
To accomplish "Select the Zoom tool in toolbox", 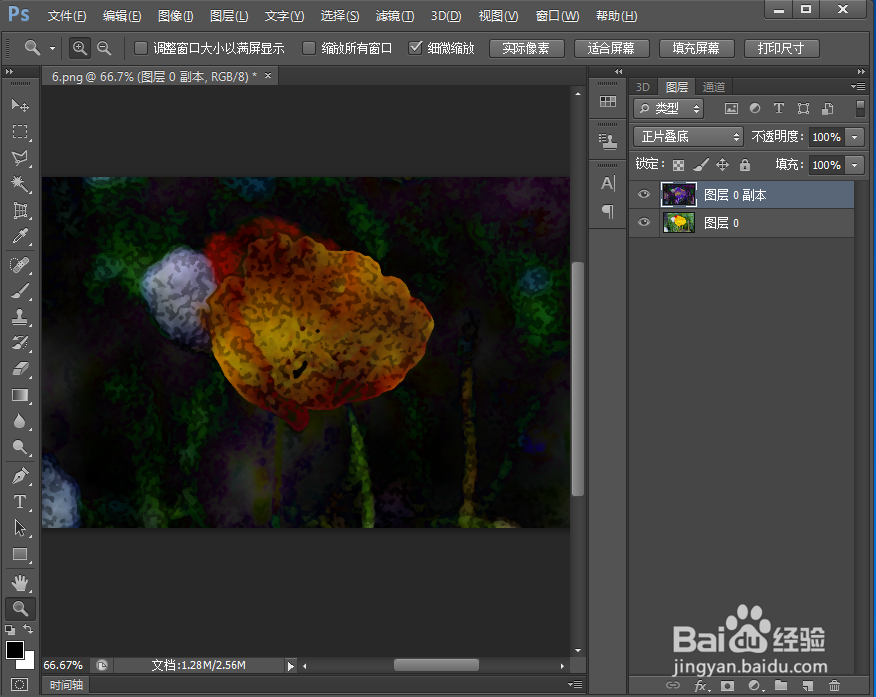I will [x=20, y=609].
